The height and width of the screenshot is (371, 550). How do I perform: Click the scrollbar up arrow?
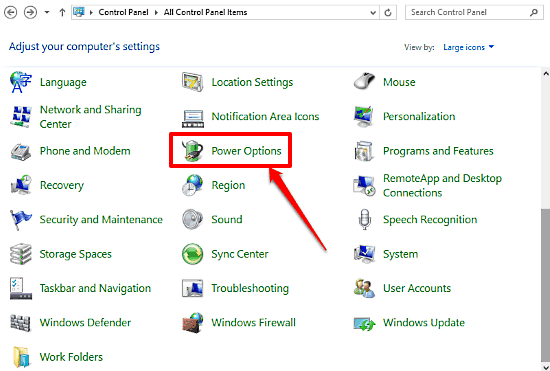point(546,74)
